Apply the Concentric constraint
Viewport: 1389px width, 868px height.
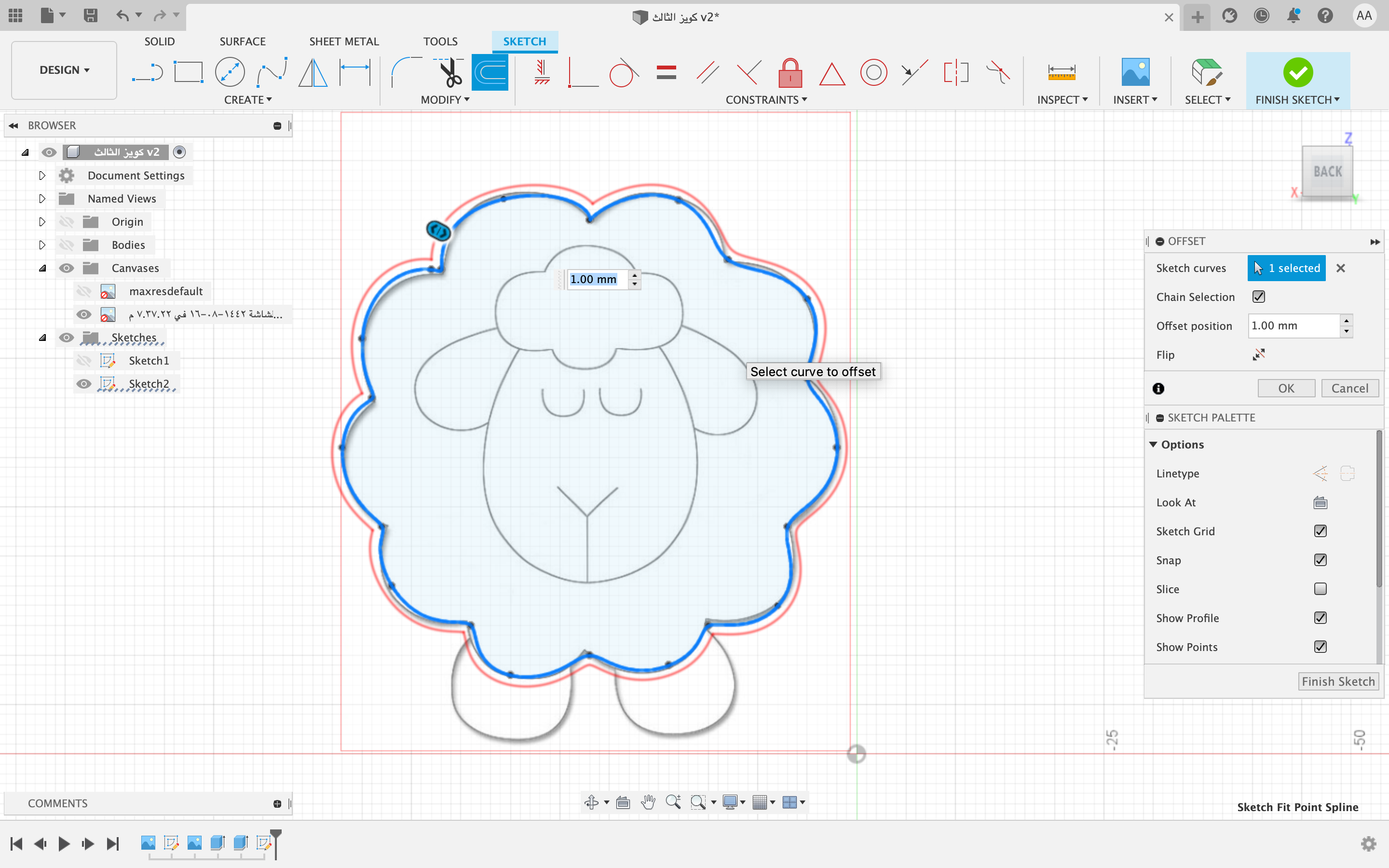873,73
